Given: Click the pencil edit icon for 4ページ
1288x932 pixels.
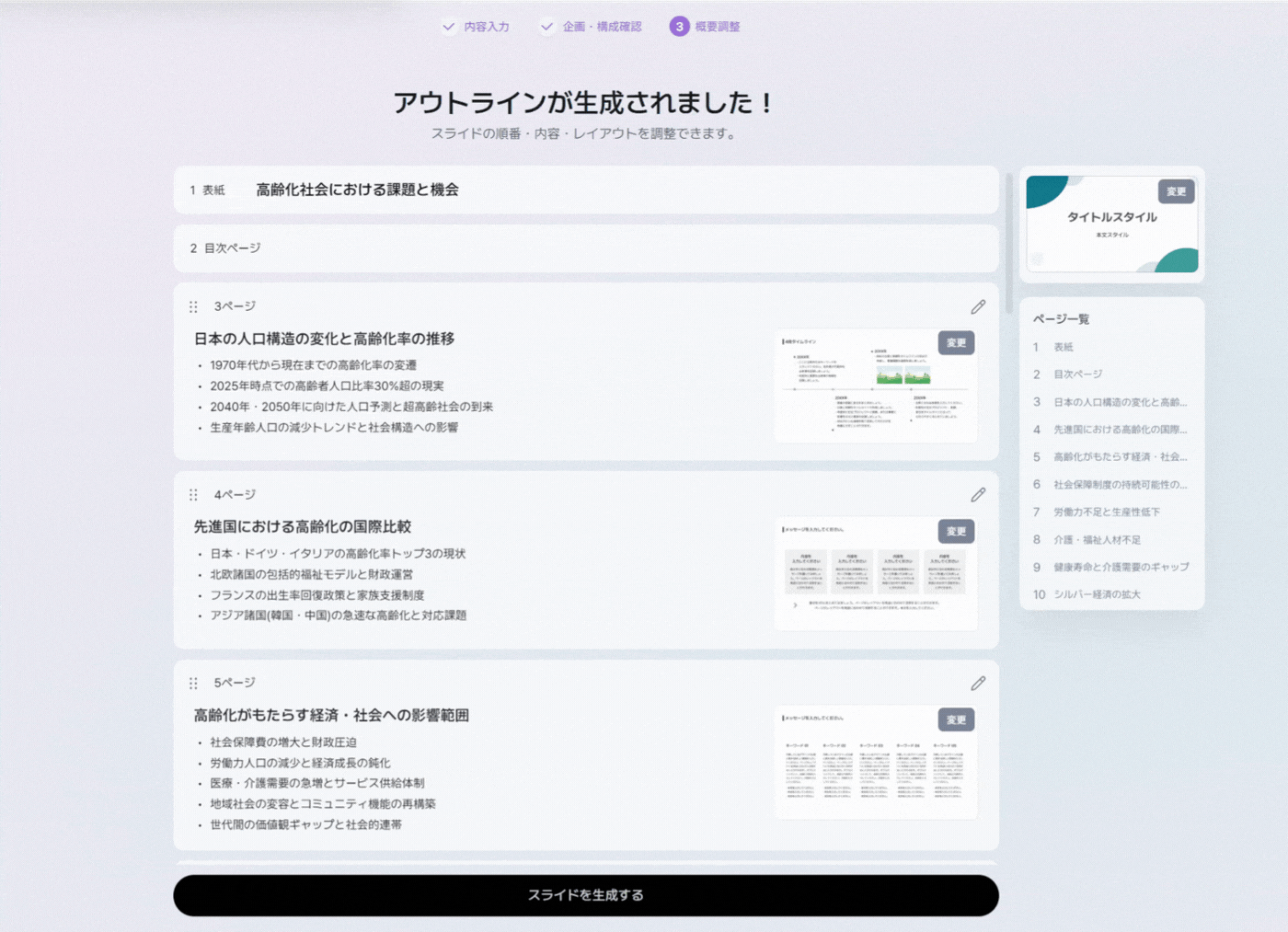Looking at the screenshot, I should (x=978, y=495).
